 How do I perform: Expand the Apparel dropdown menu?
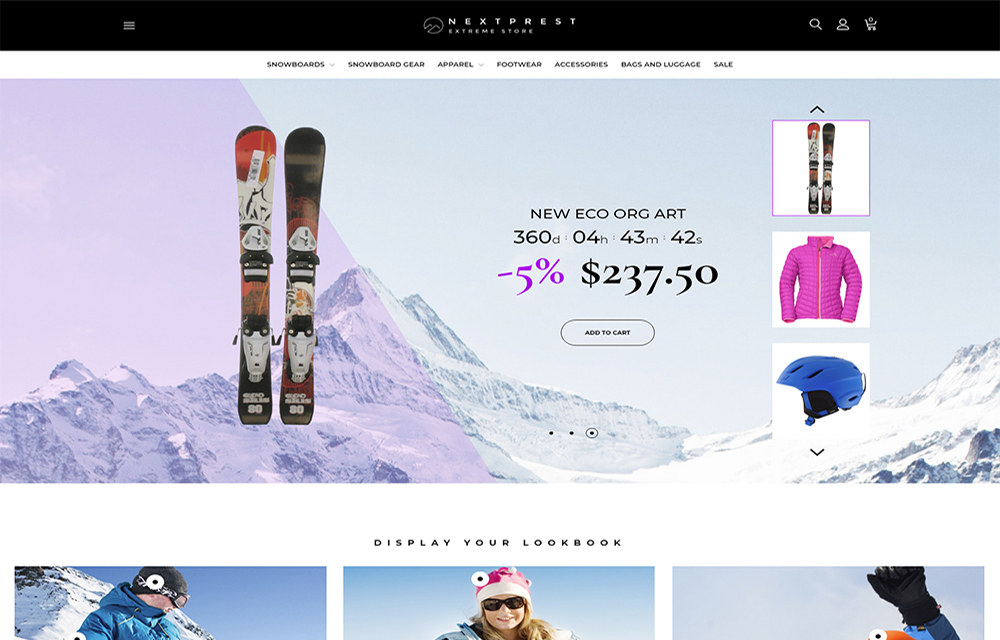[x=460, y=64]
